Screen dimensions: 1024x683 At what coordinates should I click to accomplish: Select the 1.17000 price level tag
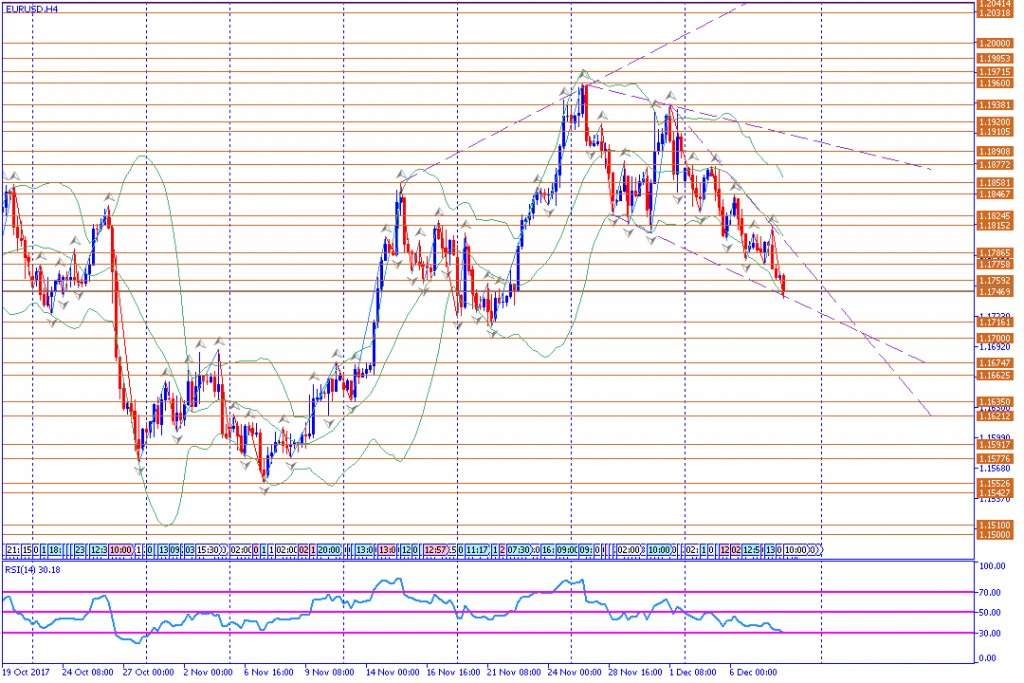pyautogui.click(x=994, y=339)
